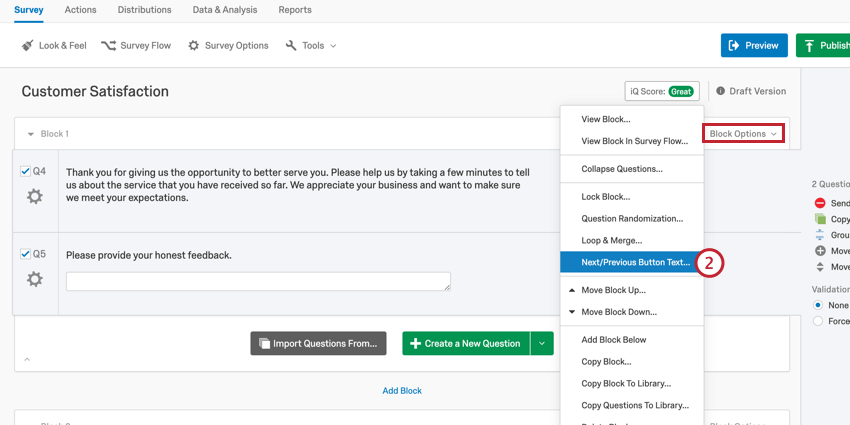Click the Tools wrench icon
The height and width of the screenshot is (425, 850).
(x=291, y=46)
